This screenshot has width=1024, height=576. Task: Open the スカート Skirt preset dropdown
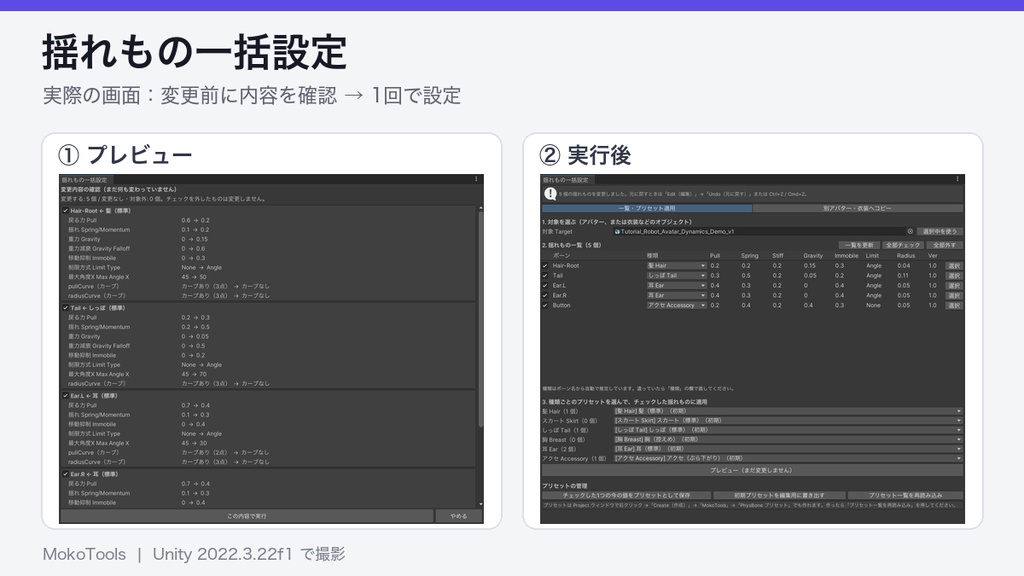tap(788, 421)
